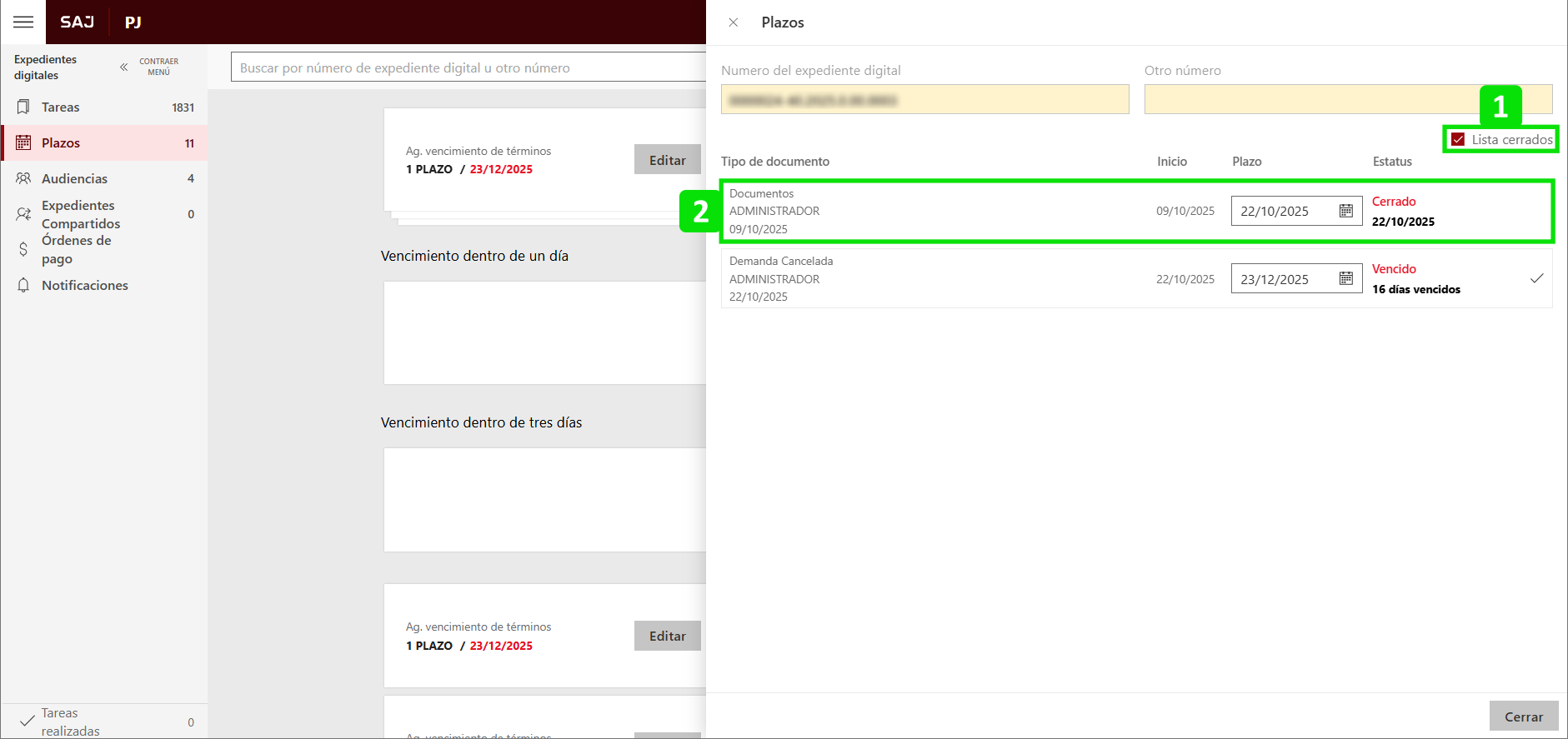Image resolution: width=1568 pixels, height=739 pixels.
Task: Open calendar picker for 22/10/2025 plazo
Action: coord(1345,211)
